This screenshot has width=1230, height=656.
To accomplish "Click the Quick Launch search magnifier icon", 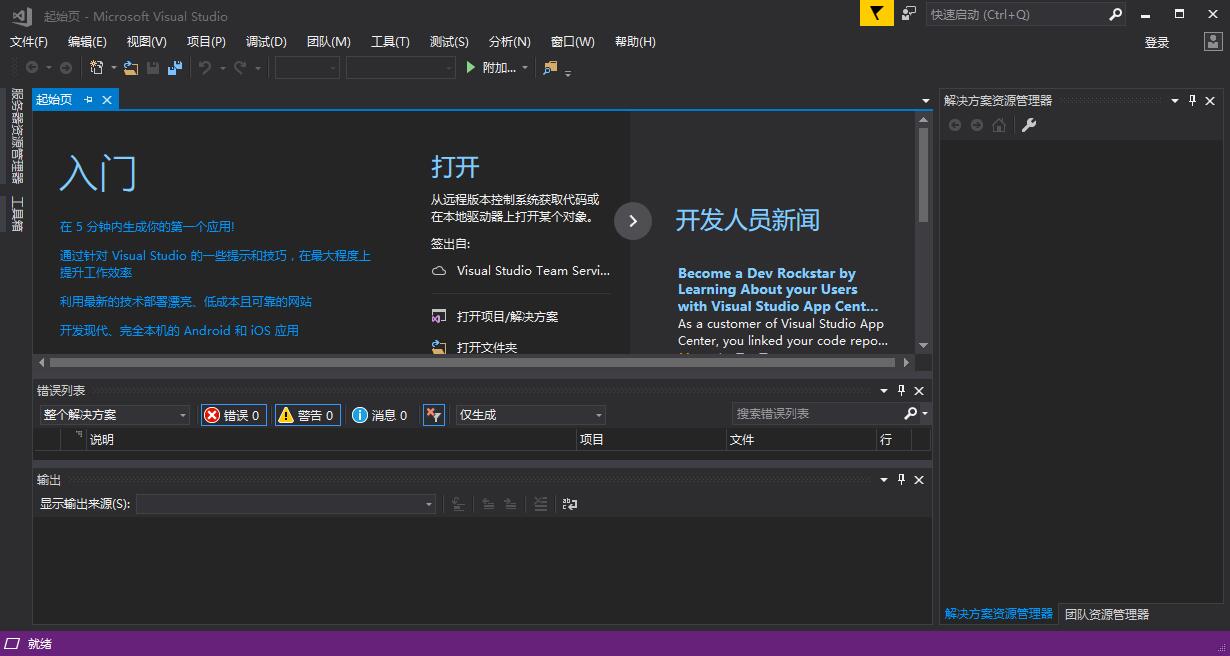I will coord(1116,14).
